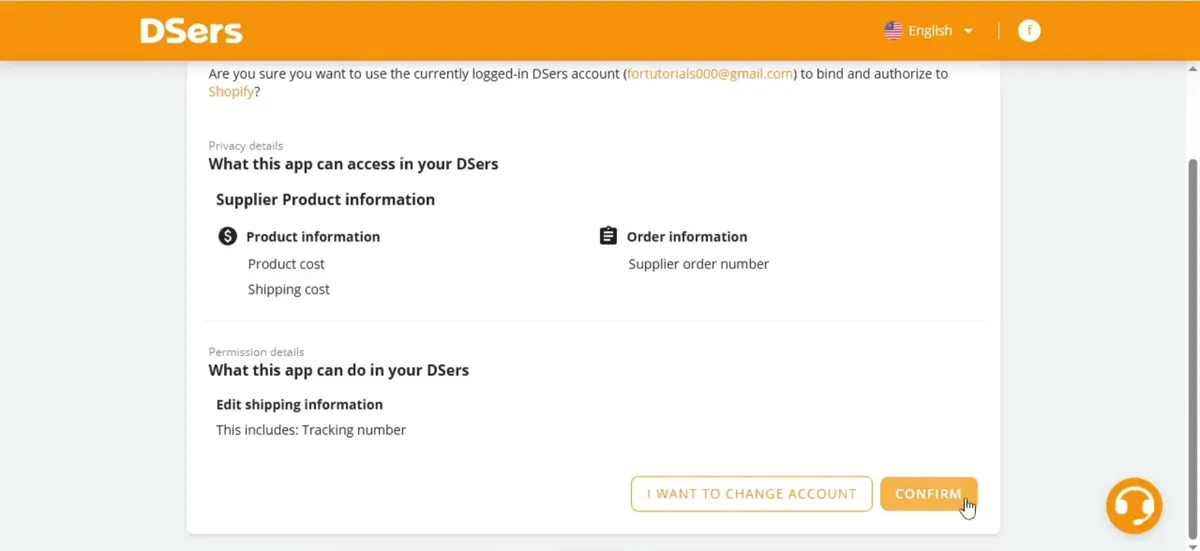Click 'What this app can access' heading
The height and width of the screenshot is (551, 1200).
(353, 163)
